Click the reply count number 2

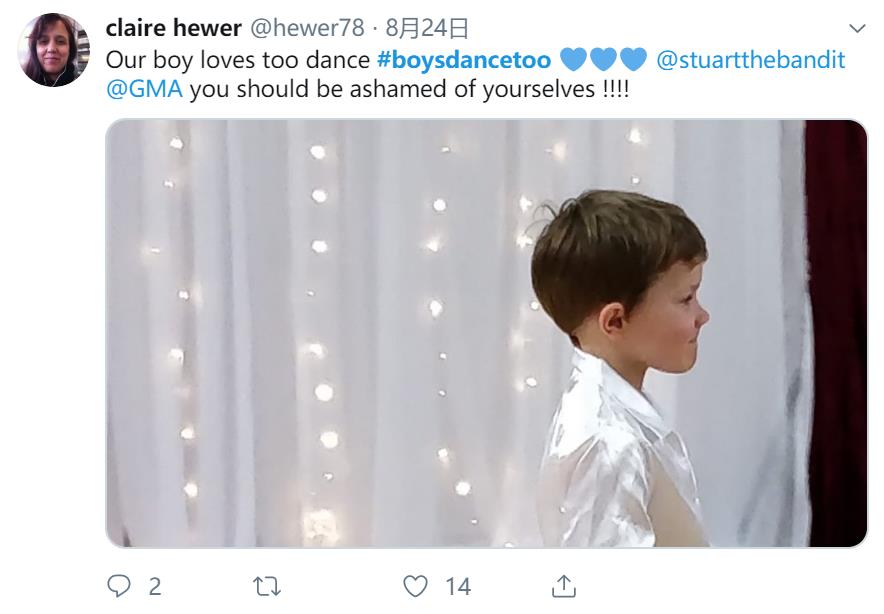point(155,587)
